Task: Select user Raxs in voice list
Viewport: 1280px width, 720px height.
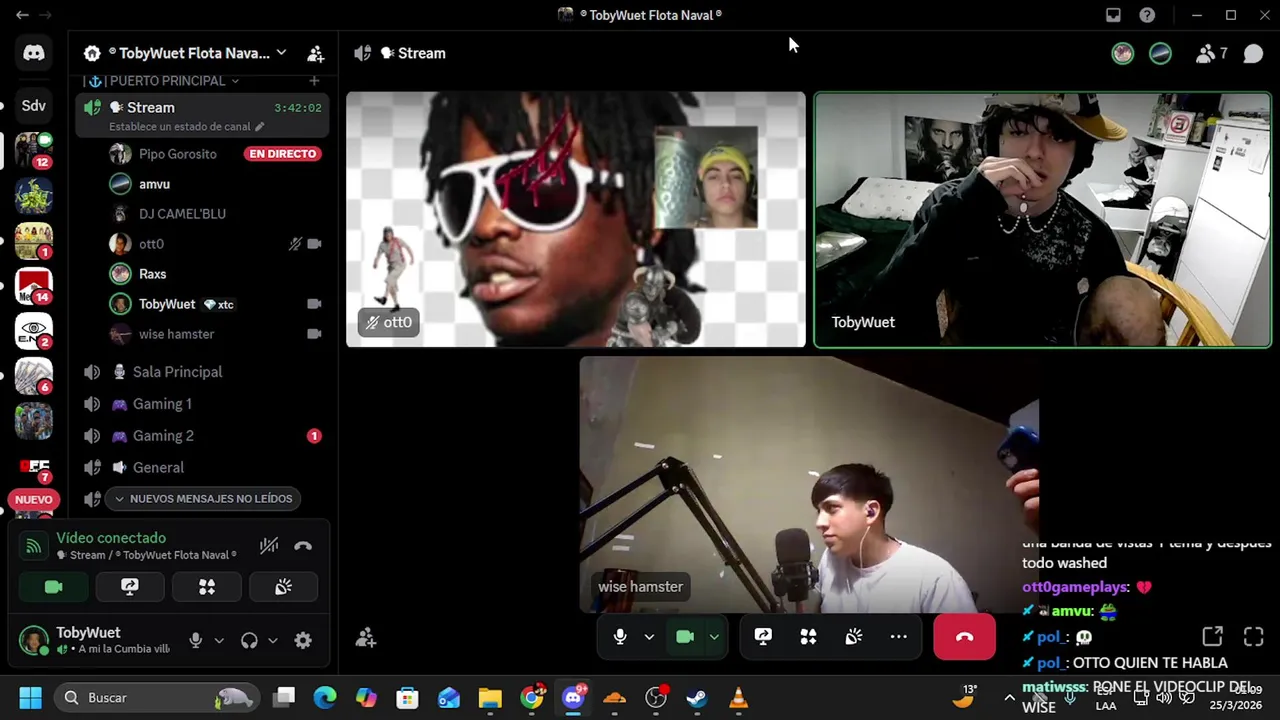Action: pyautogui.click(x=152, y=274)
